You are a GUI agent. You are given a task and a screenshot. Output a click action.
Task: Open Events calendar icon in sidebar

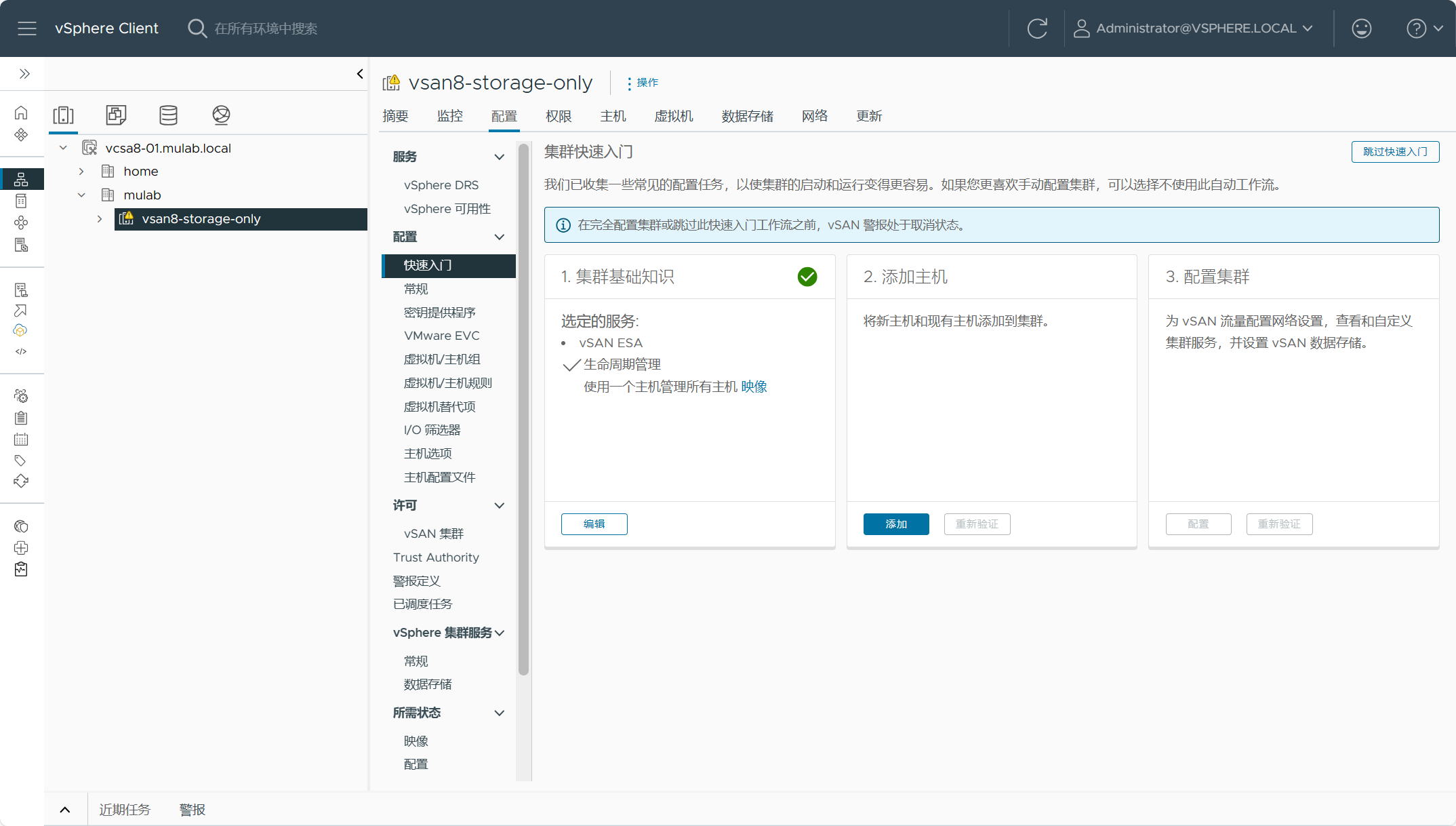(x=21, y=439)
